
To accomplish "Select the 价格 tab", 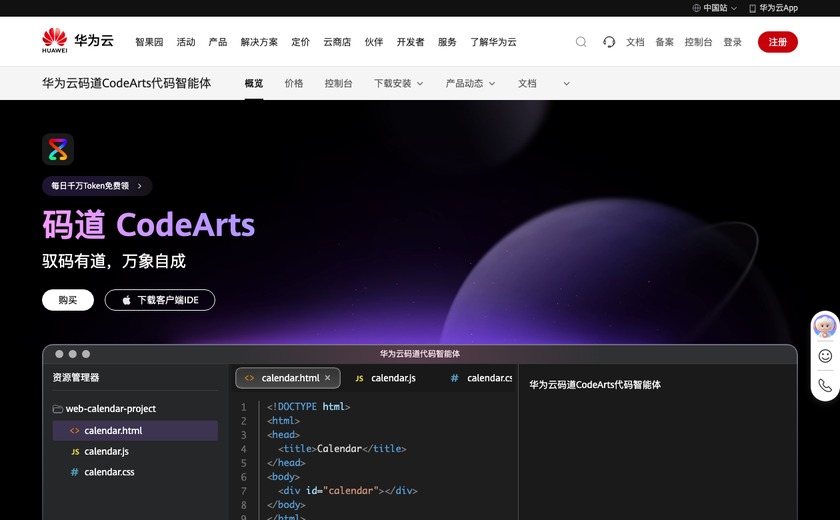I will tap(294, 84).
